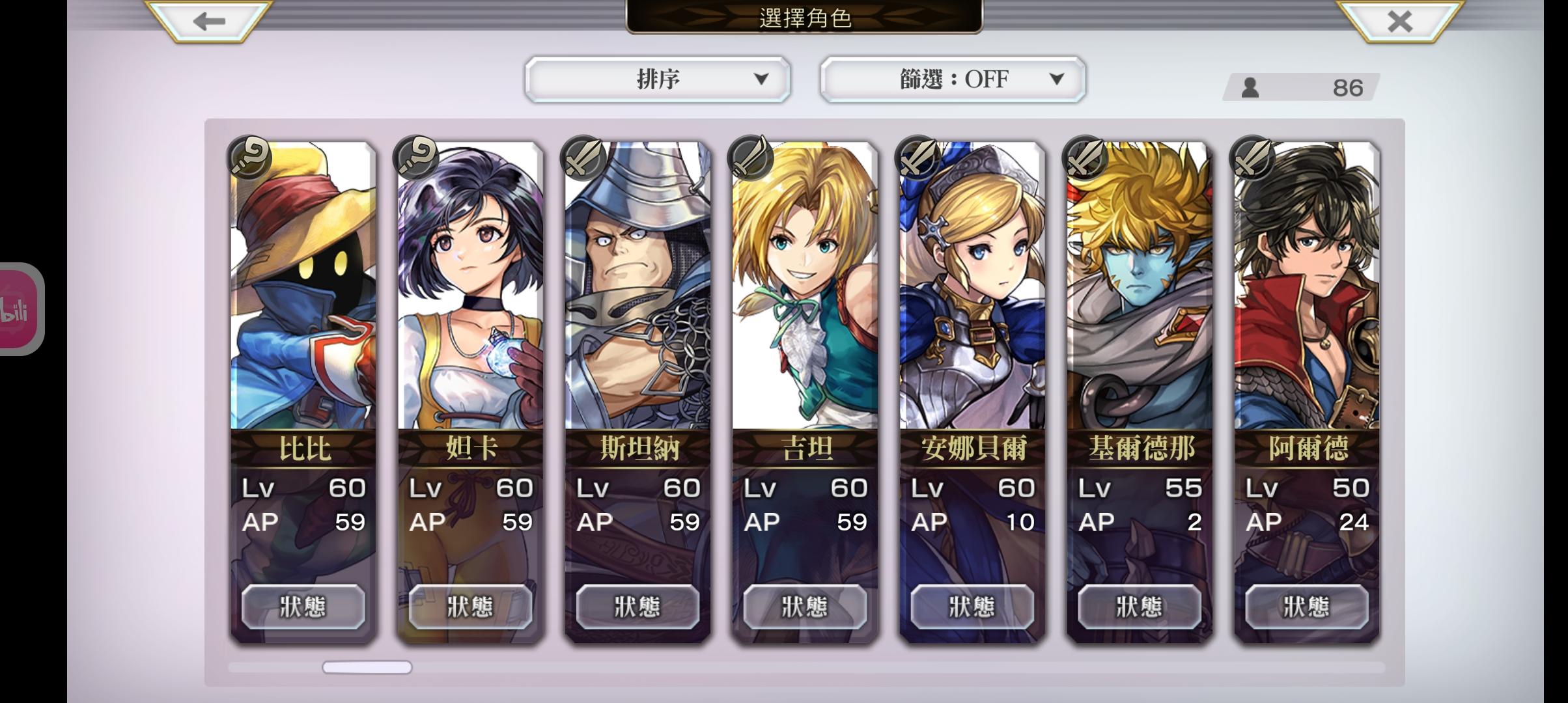Tap the pink bilibili floating icon
Screen dimensions: 1568x703
point(20,309)
